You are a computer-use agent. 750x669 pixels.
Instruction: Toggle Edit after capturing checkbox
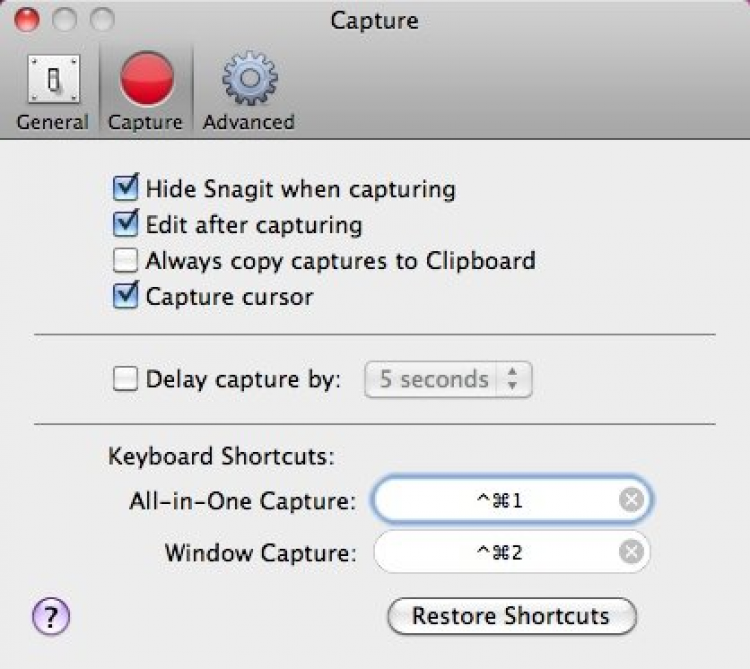point(126,224)
